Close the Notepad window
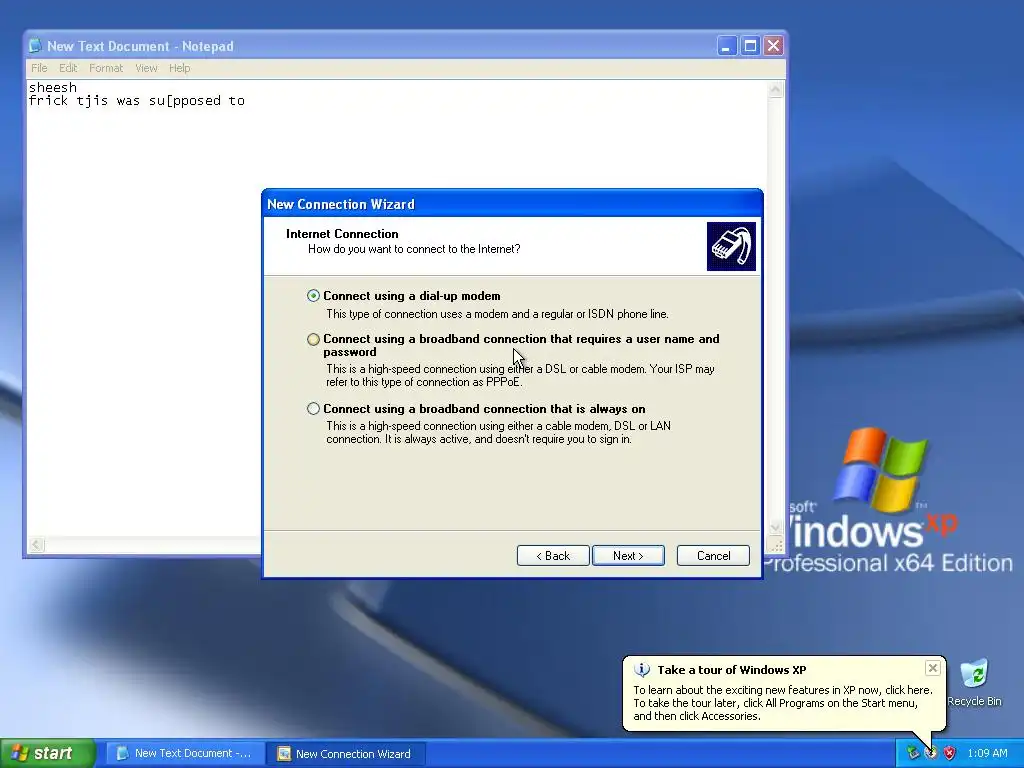 pos(773,46)
